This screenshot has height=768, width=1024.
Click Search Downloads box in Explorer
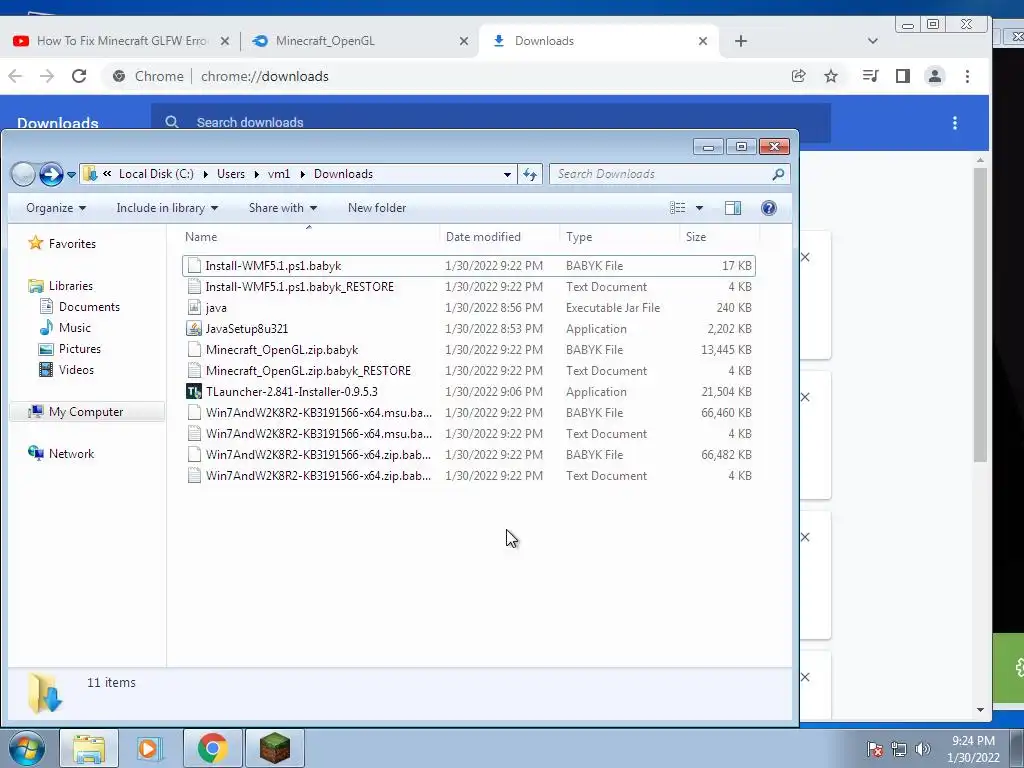[669, 174]
